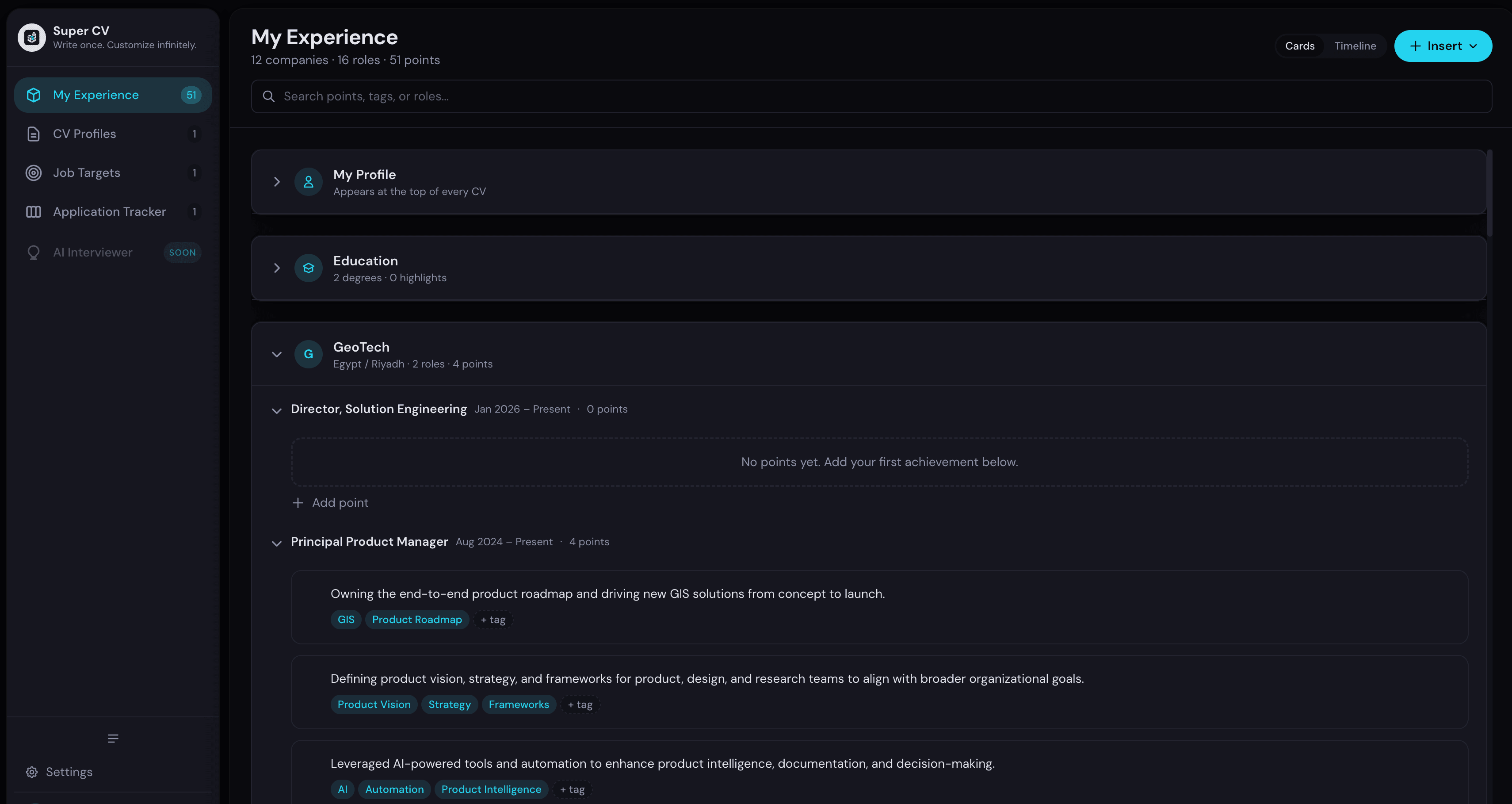Viewport: 1512px width, 804px height.
Task: Expand the My Profile section
Action: coord(276,182)
